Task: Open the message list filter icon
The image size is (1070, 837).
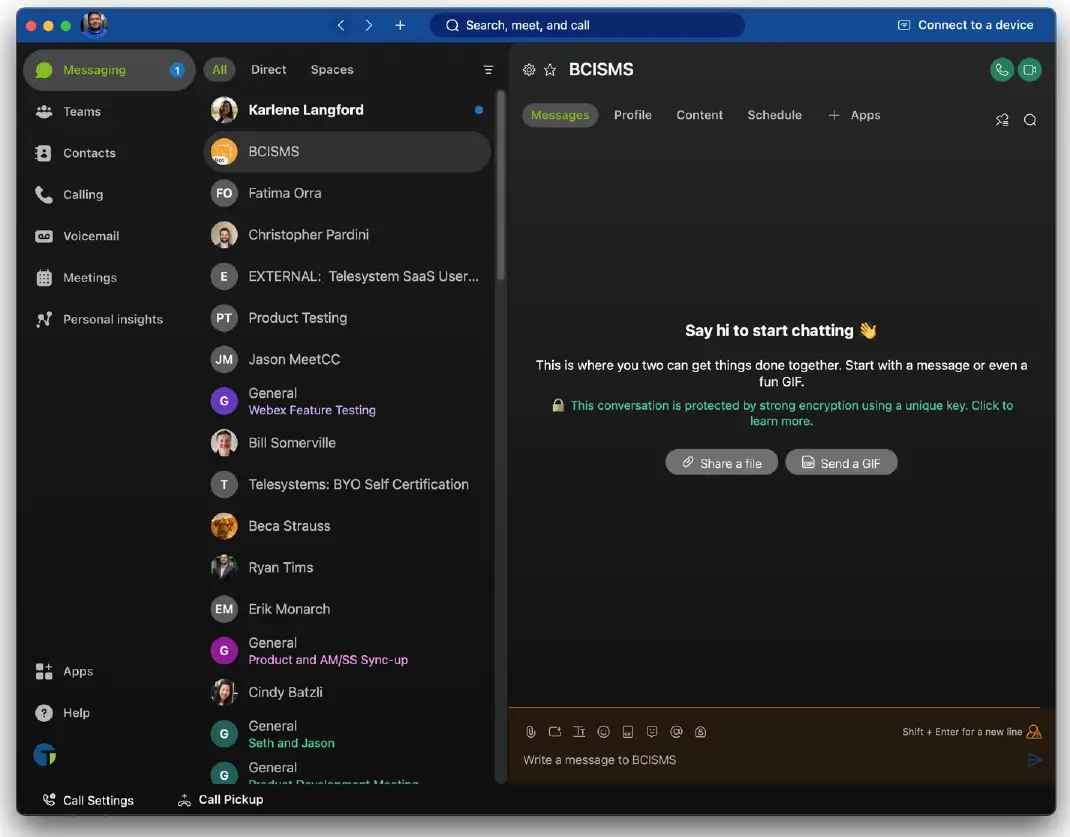Action: pyautogui.click(x=489, y=70)
